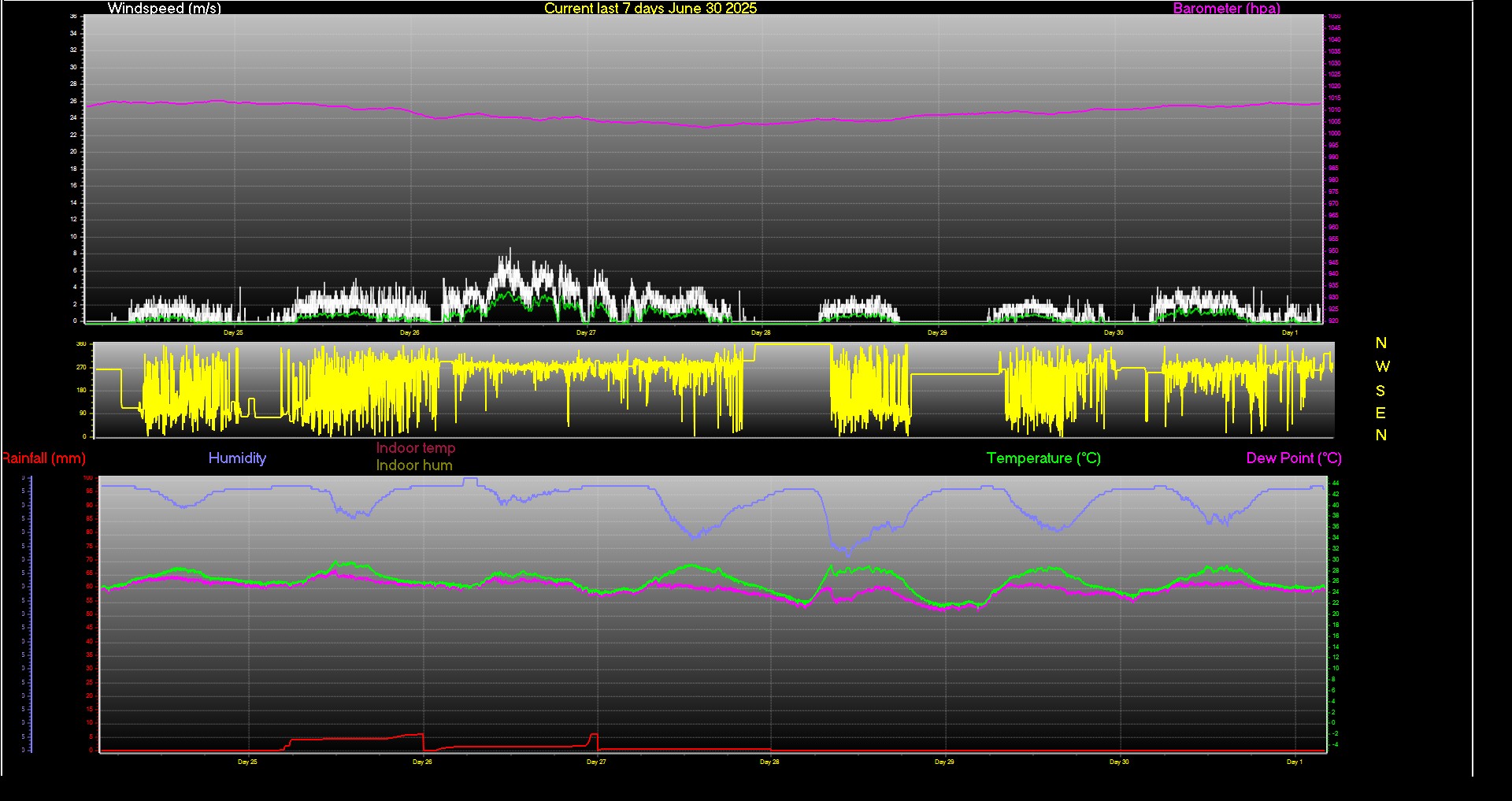Click Day 1 marker under the bottom chart

[1294, 762]
